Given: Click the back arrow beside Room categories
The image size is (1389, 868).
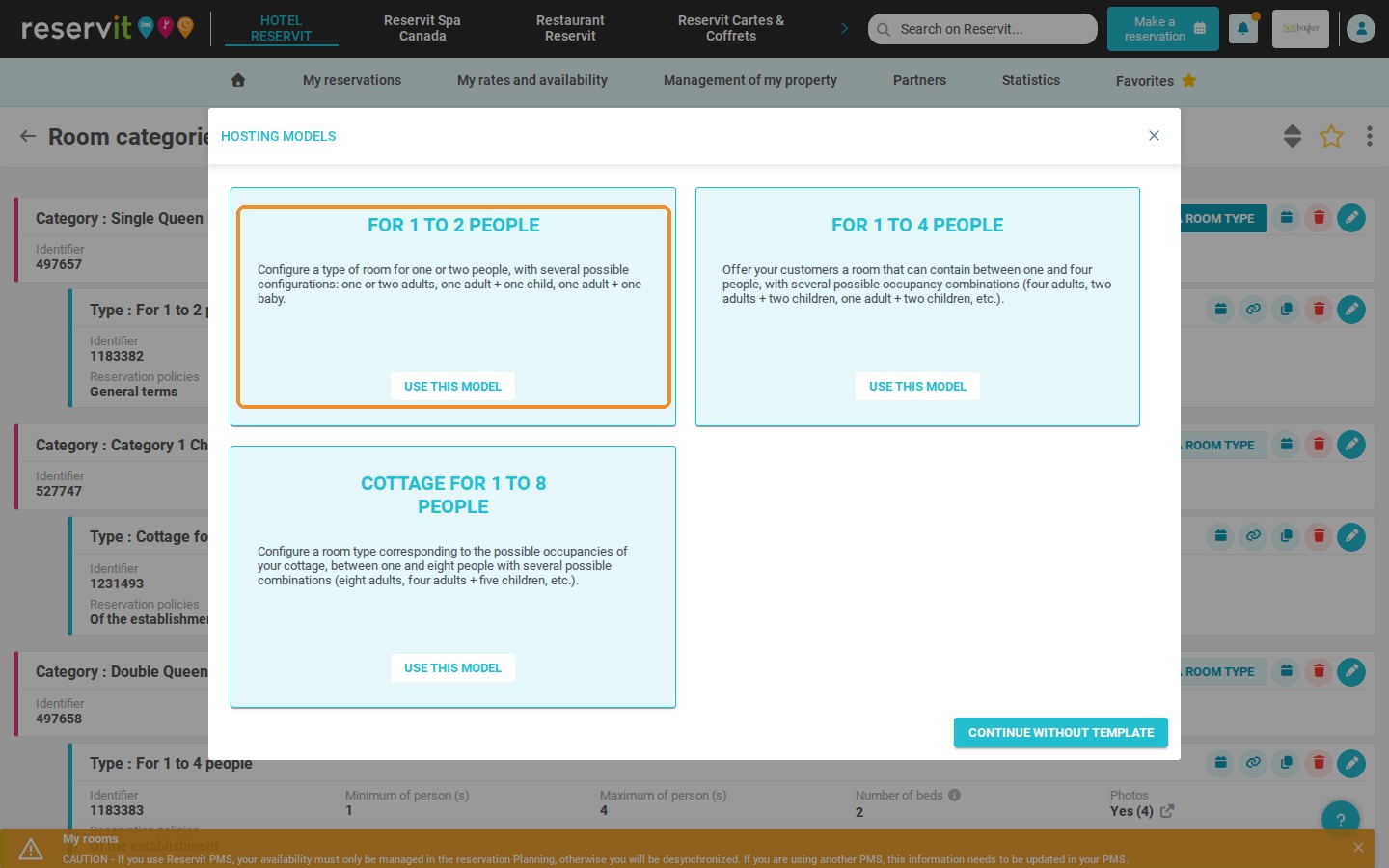Looking at the screenshot, I should coord(28,136).
